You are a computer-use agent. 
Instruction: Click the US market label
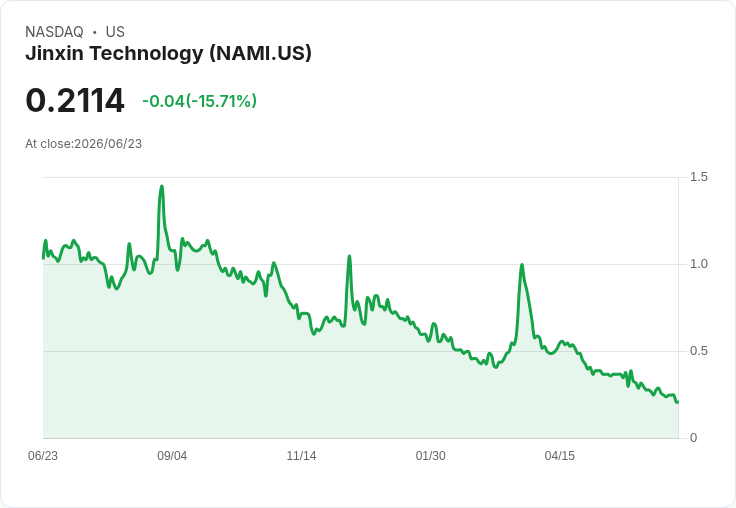(x=115, y=32)
